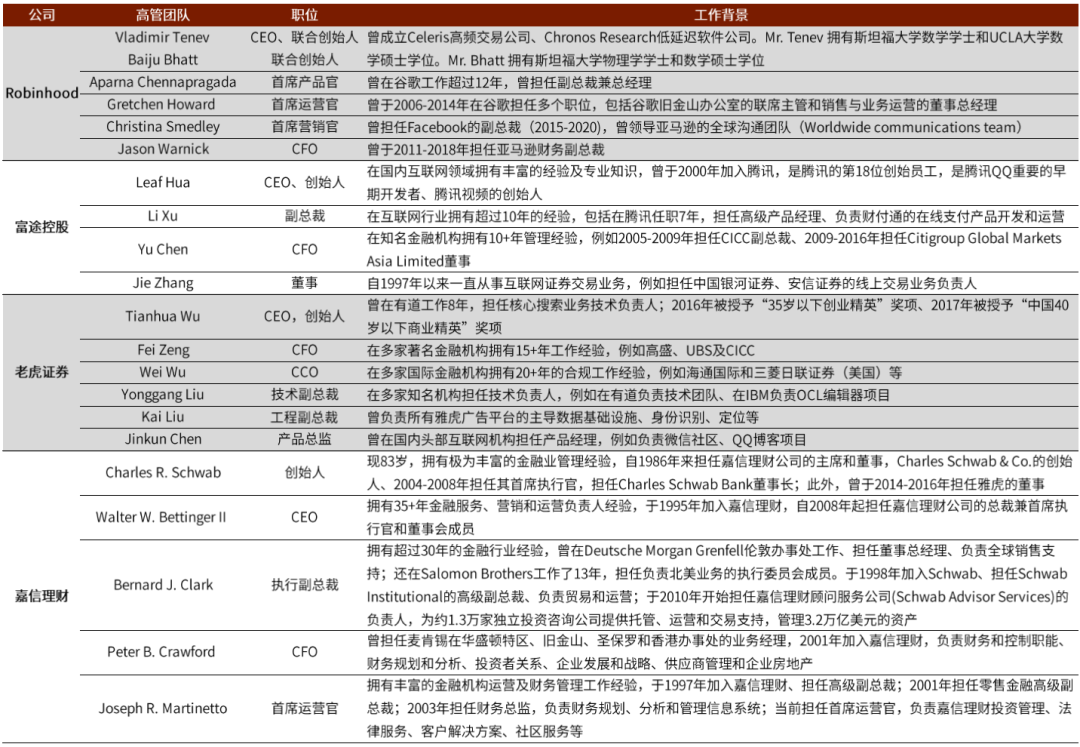Click Peter B. Crawford's CFO cell
The image size is (1080, 747).
[304, 651]
